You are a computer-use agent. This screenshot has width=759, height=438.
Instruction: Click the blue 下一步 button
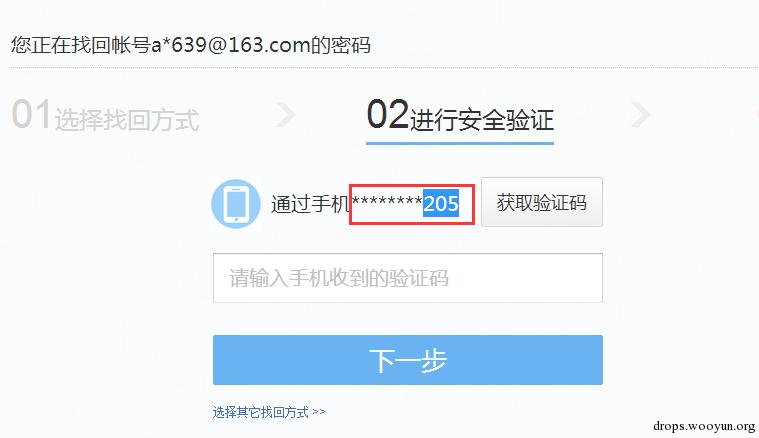408,360
